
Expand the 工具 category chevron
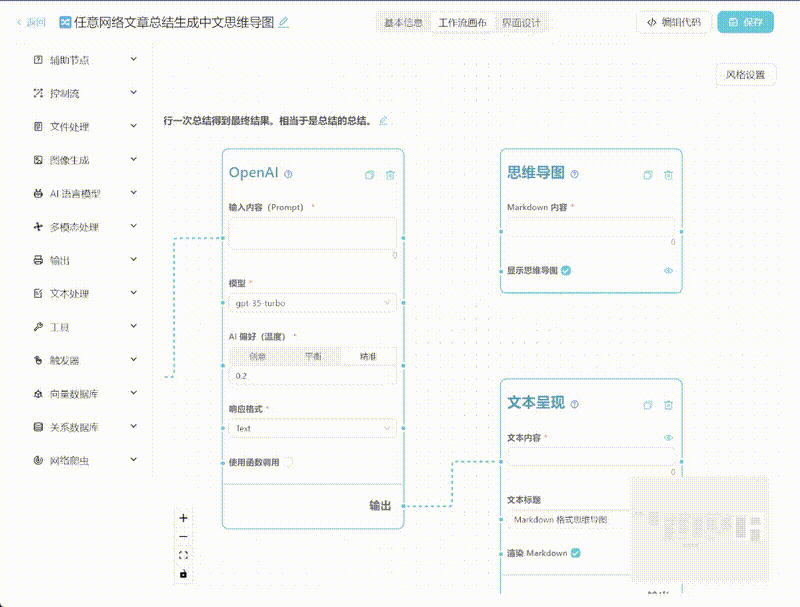click(x=134, y=326)
